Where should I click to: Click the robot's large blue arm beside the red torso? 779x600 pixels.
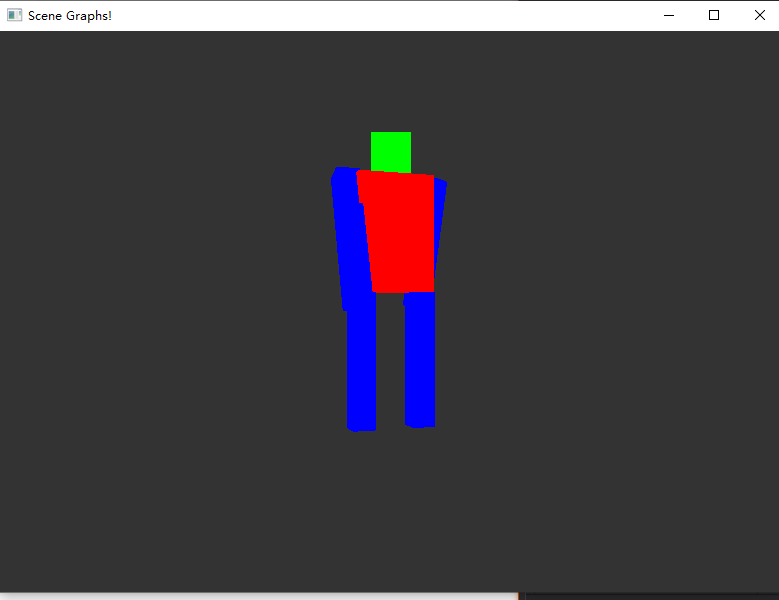[351, 238]
